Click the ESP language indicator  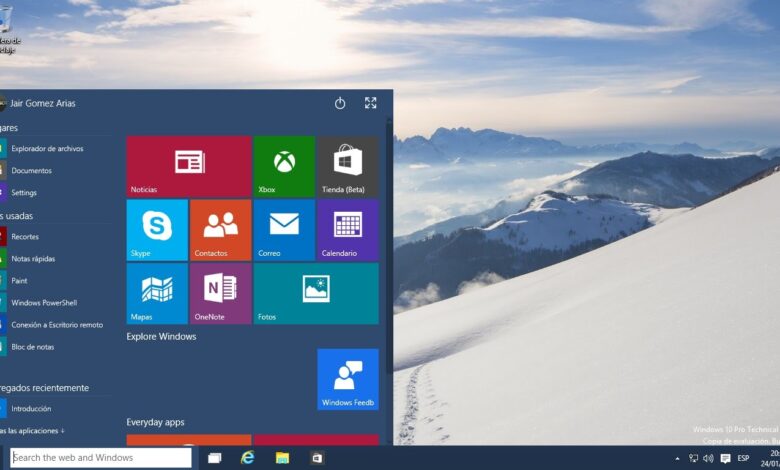pyautogui.click(x=743, y=458)
